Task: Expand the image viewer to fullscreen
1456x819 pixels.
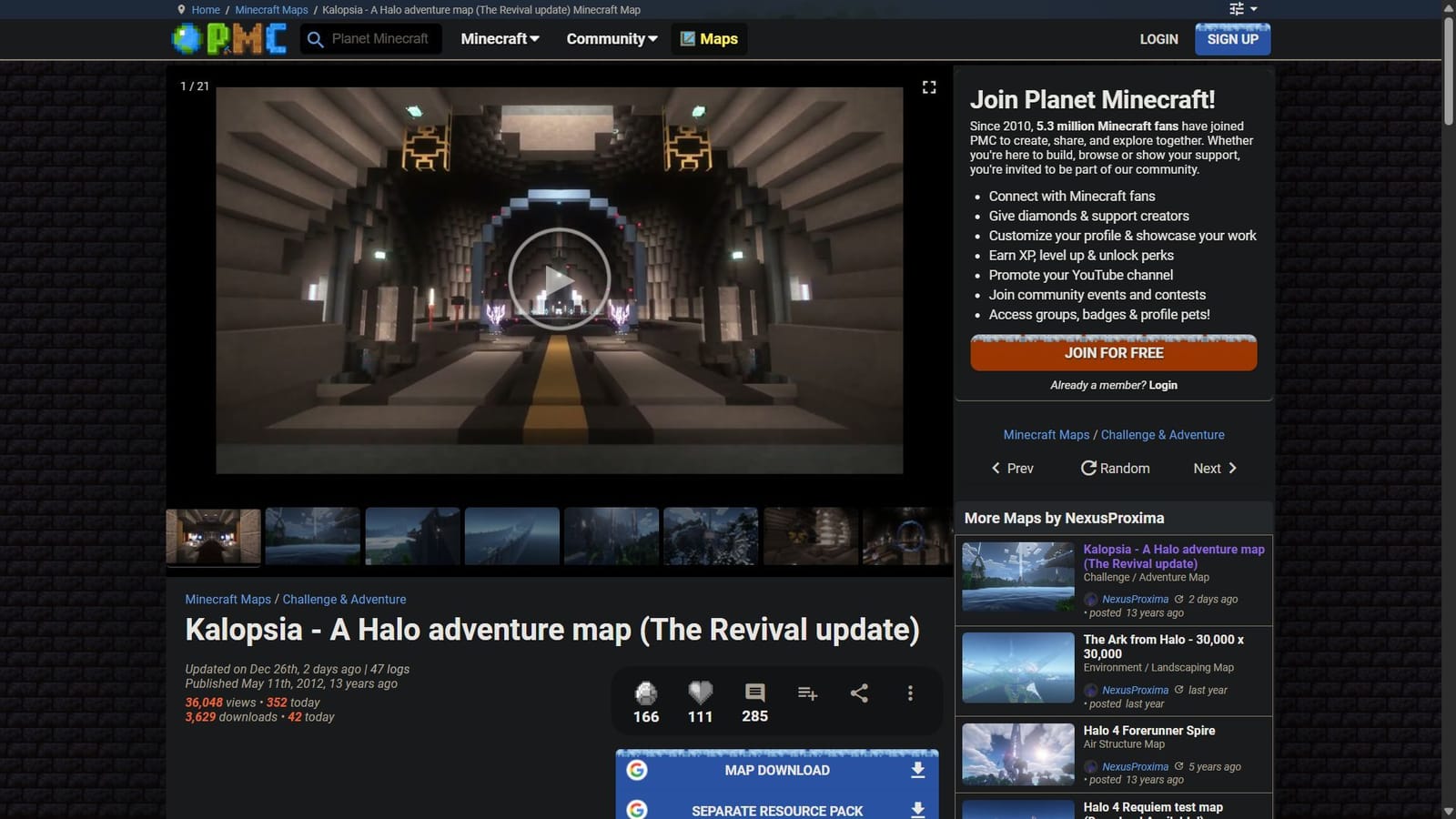Action: coord(929,86)
